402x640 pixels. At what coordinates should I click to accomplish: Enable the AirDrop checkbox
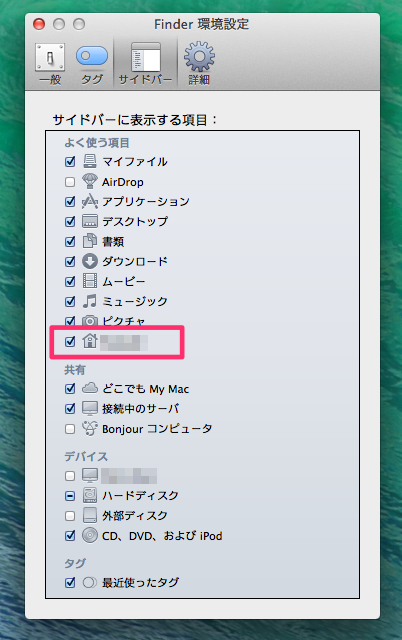point(70,182)
